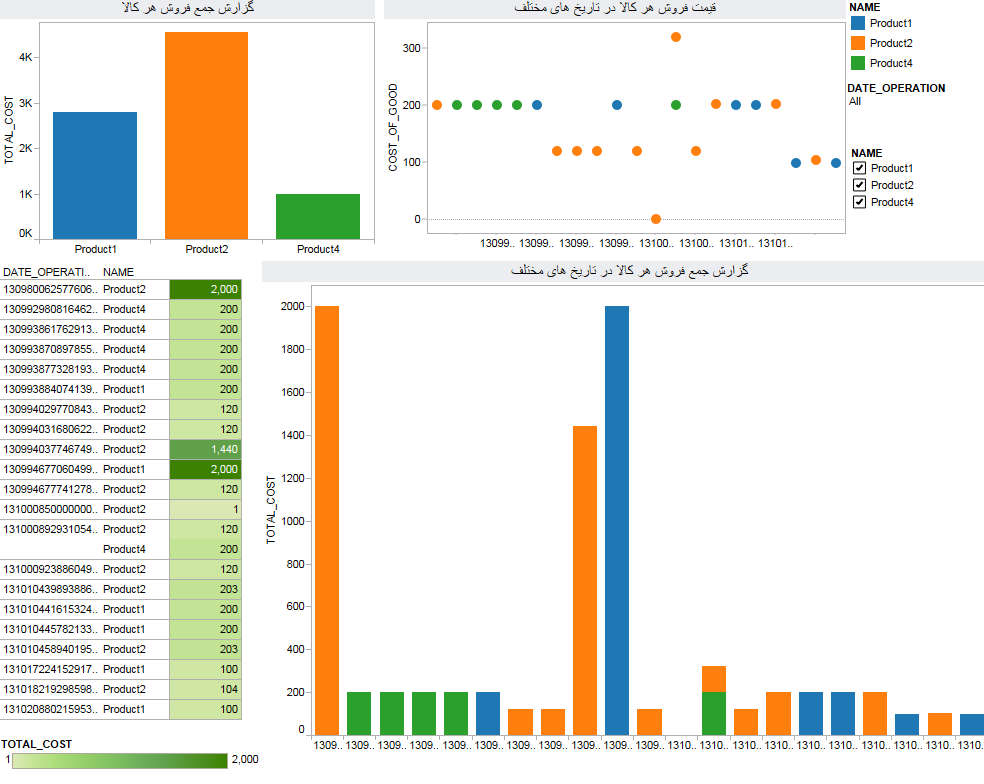
Task: Click the blue Product1 legend color swatch
Action: pyautogui.click(x=858, y=23)
